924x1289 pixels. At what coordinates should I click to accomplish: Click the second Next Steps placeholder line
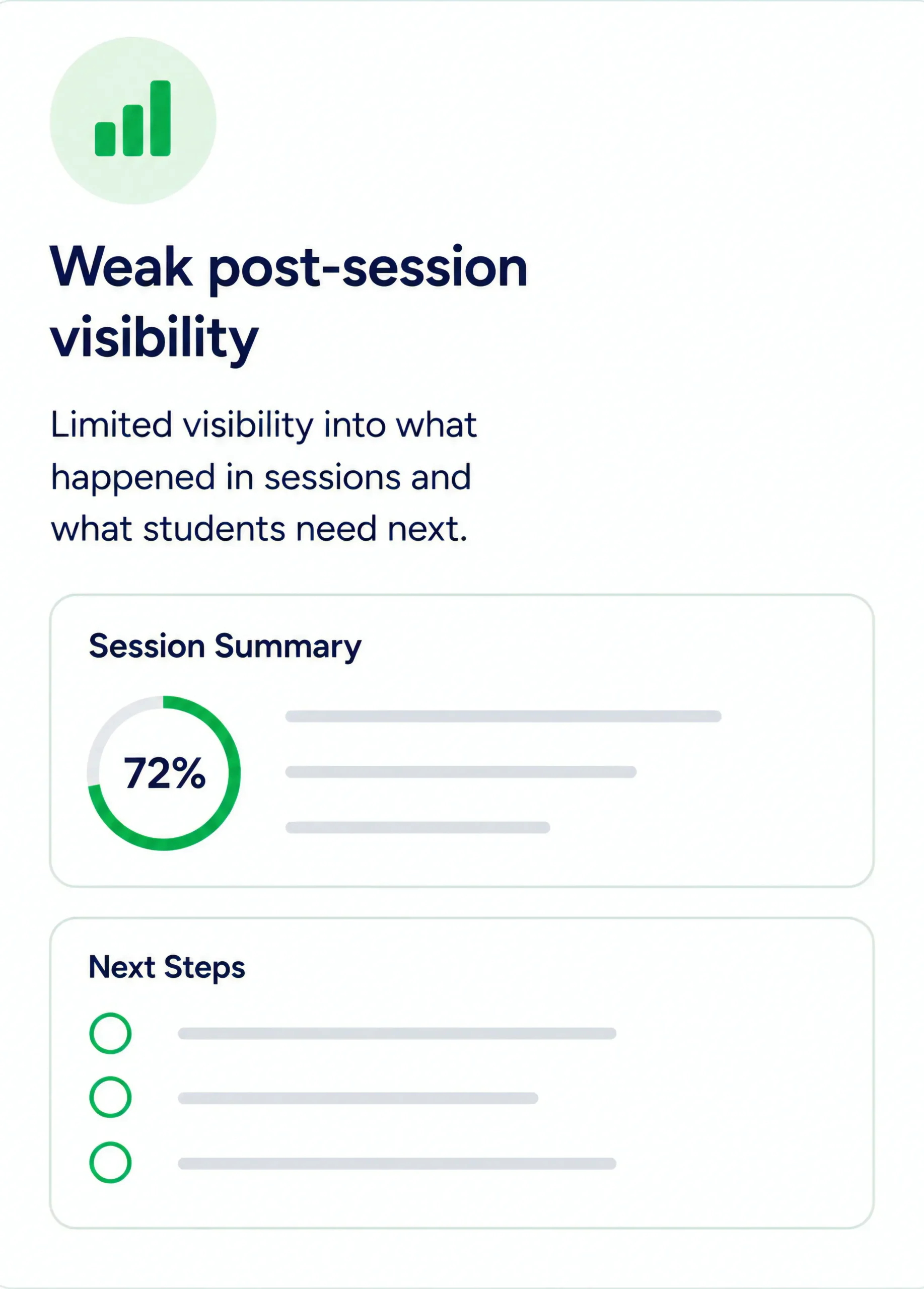point(358,1098)
